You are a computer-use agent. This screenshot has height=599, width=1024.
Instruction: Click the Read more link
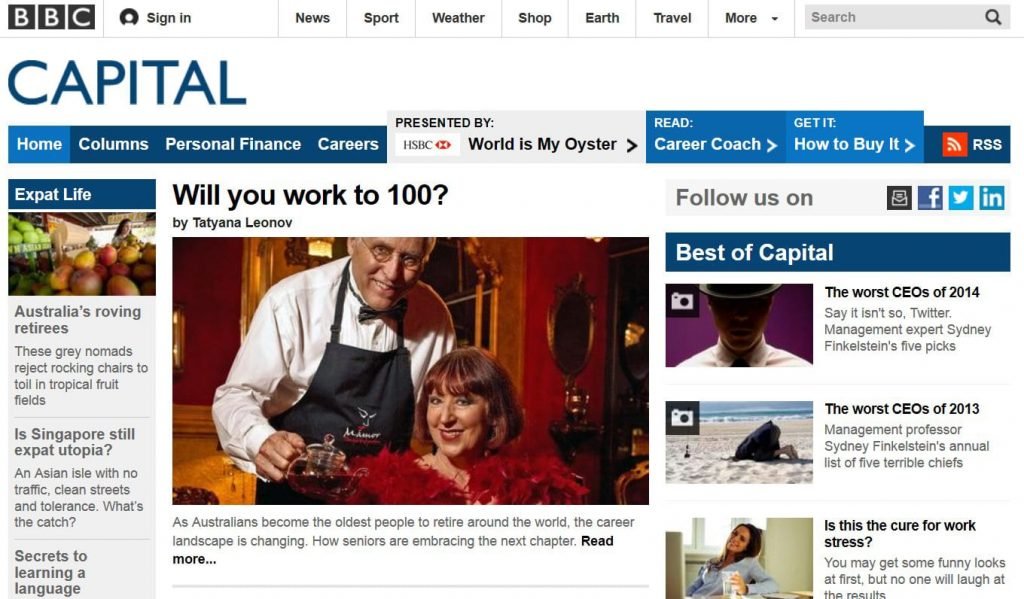pyautogui.click(x=392, y=550)
